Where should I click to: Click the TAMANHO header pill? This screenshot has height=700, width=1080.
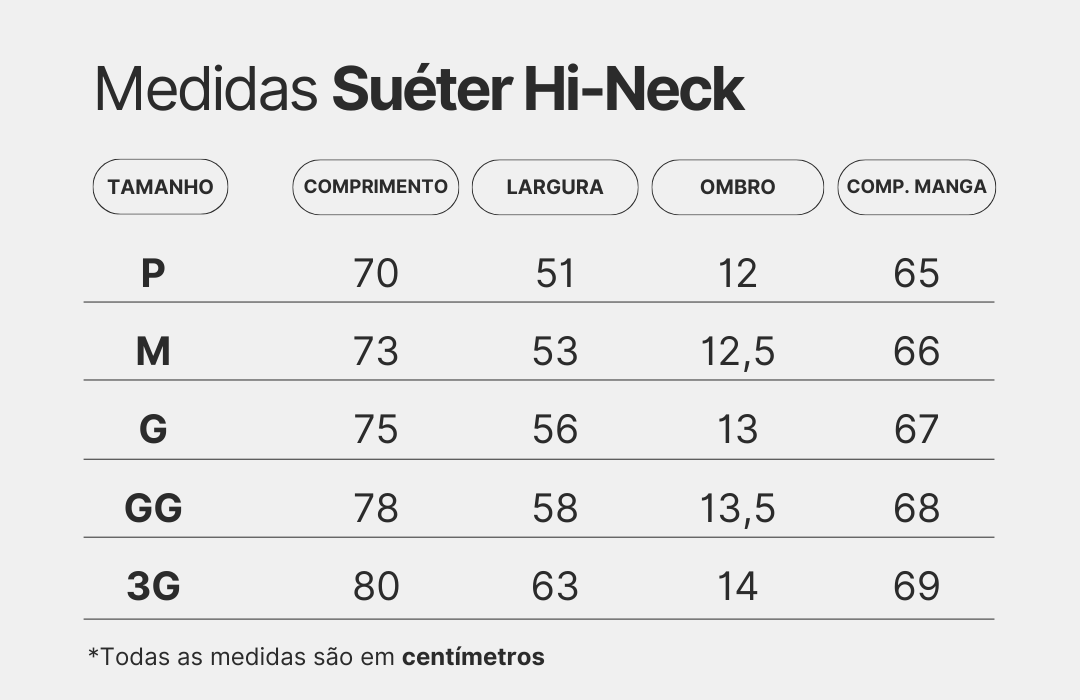point(160,187)
